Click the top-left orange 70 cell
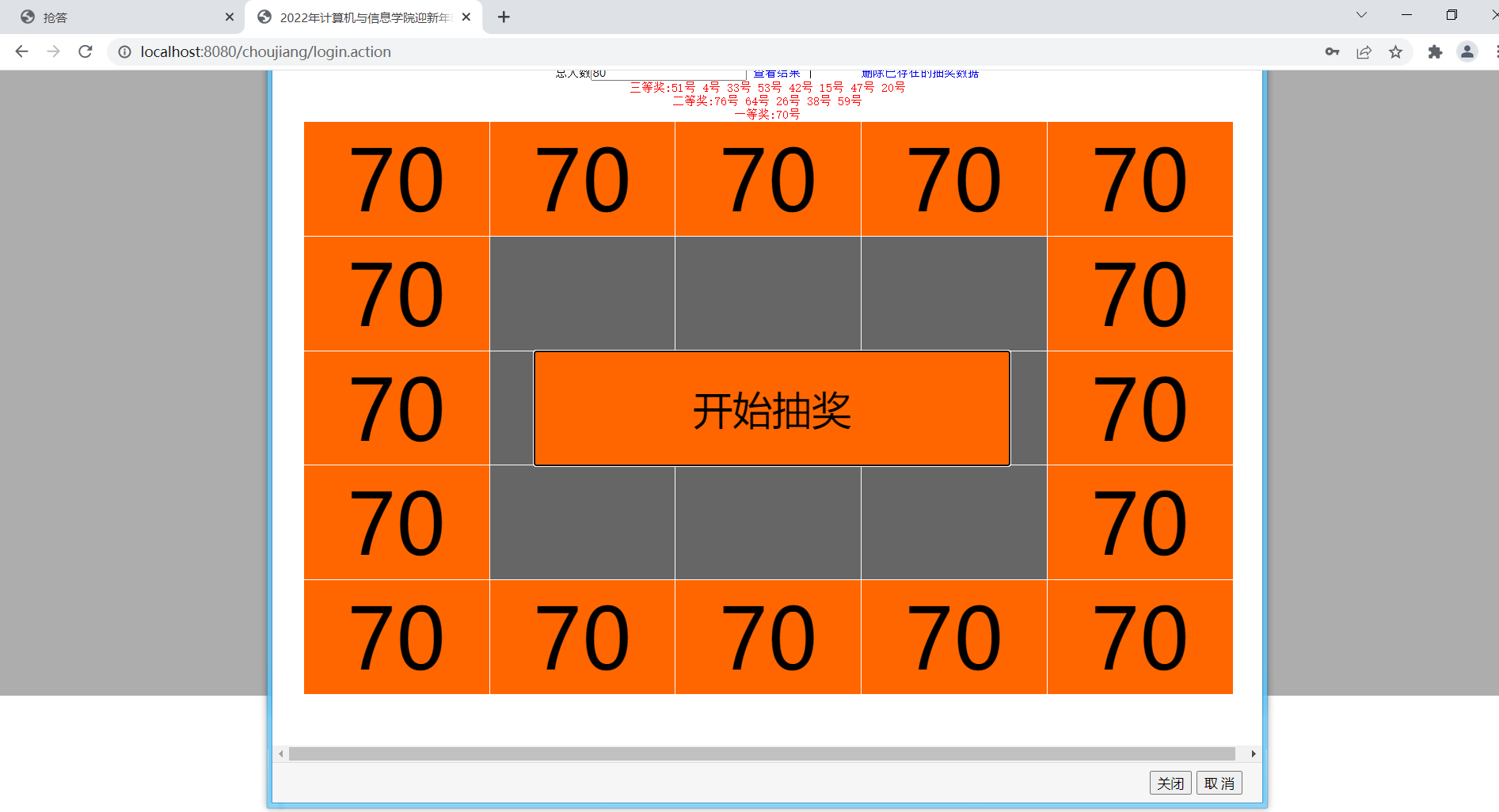This screenshot has height=812, width=1499. click(397, 179)
